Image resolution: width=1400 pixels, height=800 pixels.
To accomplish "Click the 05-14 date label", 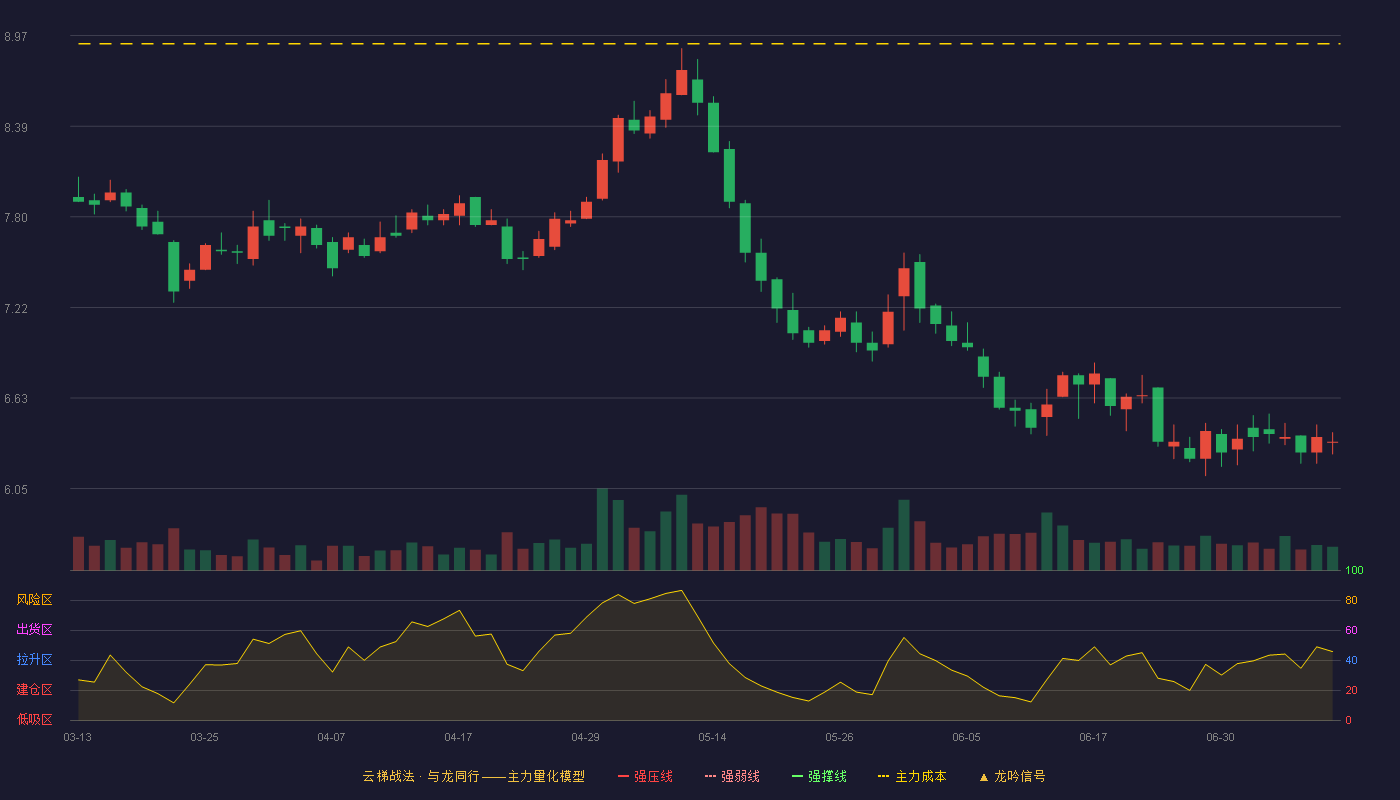I will [x=712, y=737].
